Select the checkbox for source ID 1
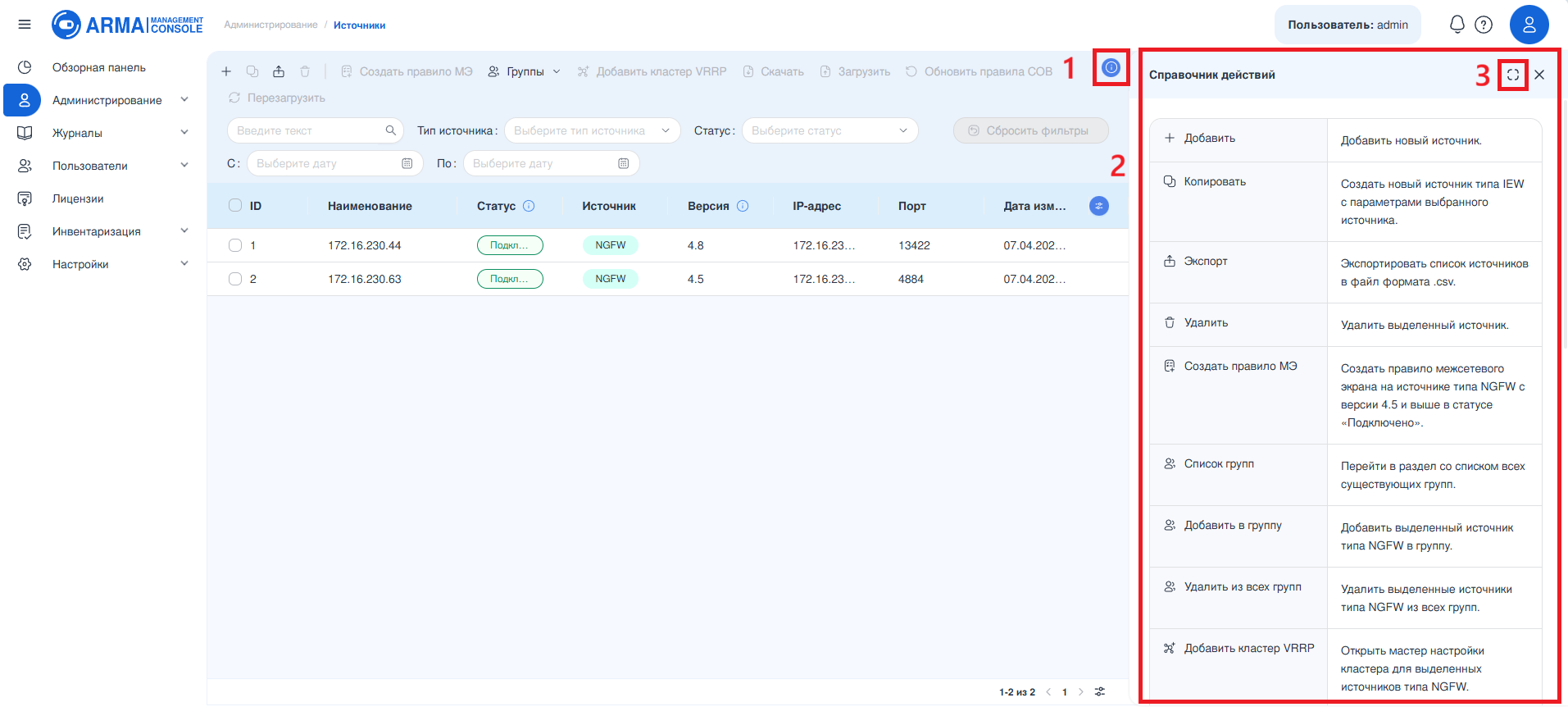 [x=235, y=245]
